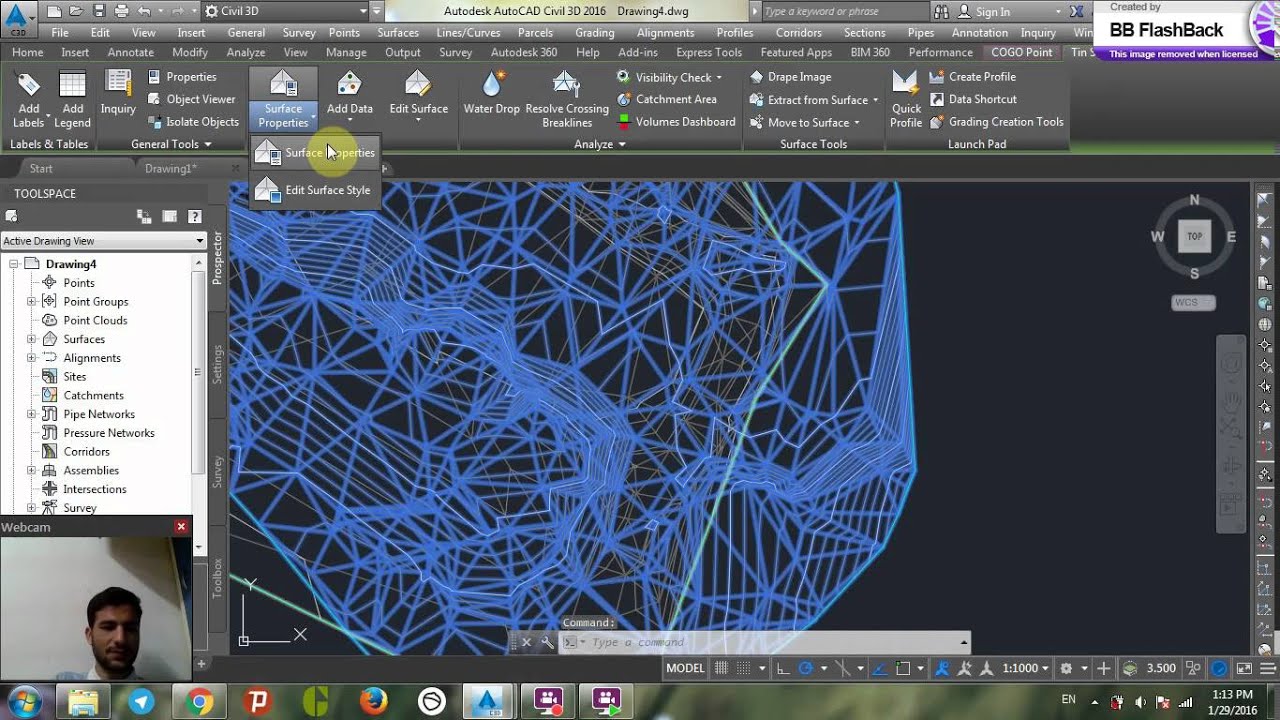Open Toolspace help question-mark icon
The height and width of the screenshot is (720, 1280).
(195, 216)
